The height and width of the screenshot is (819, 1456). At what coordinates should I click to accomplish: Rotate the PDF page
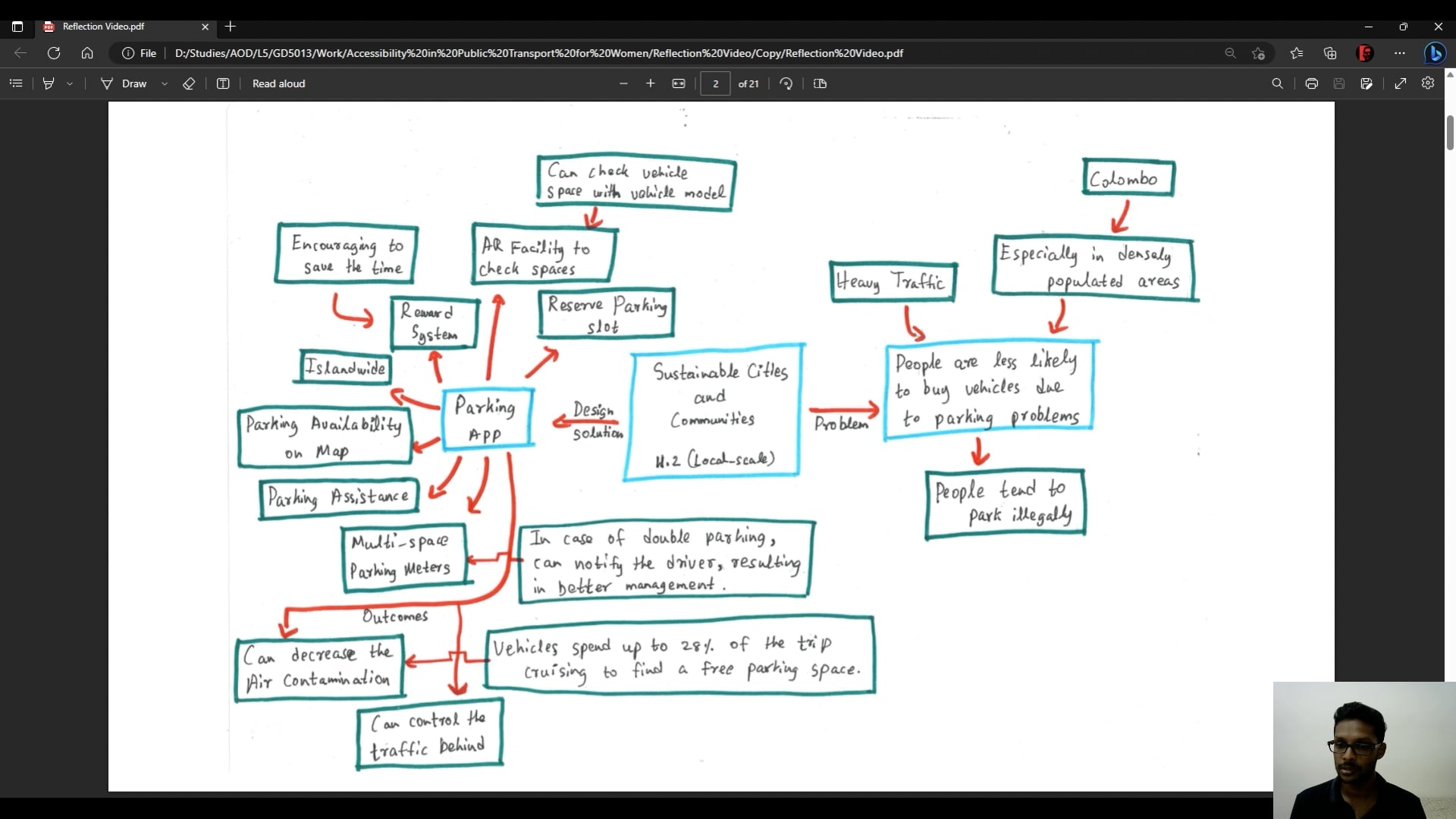[x=786, y=83]
